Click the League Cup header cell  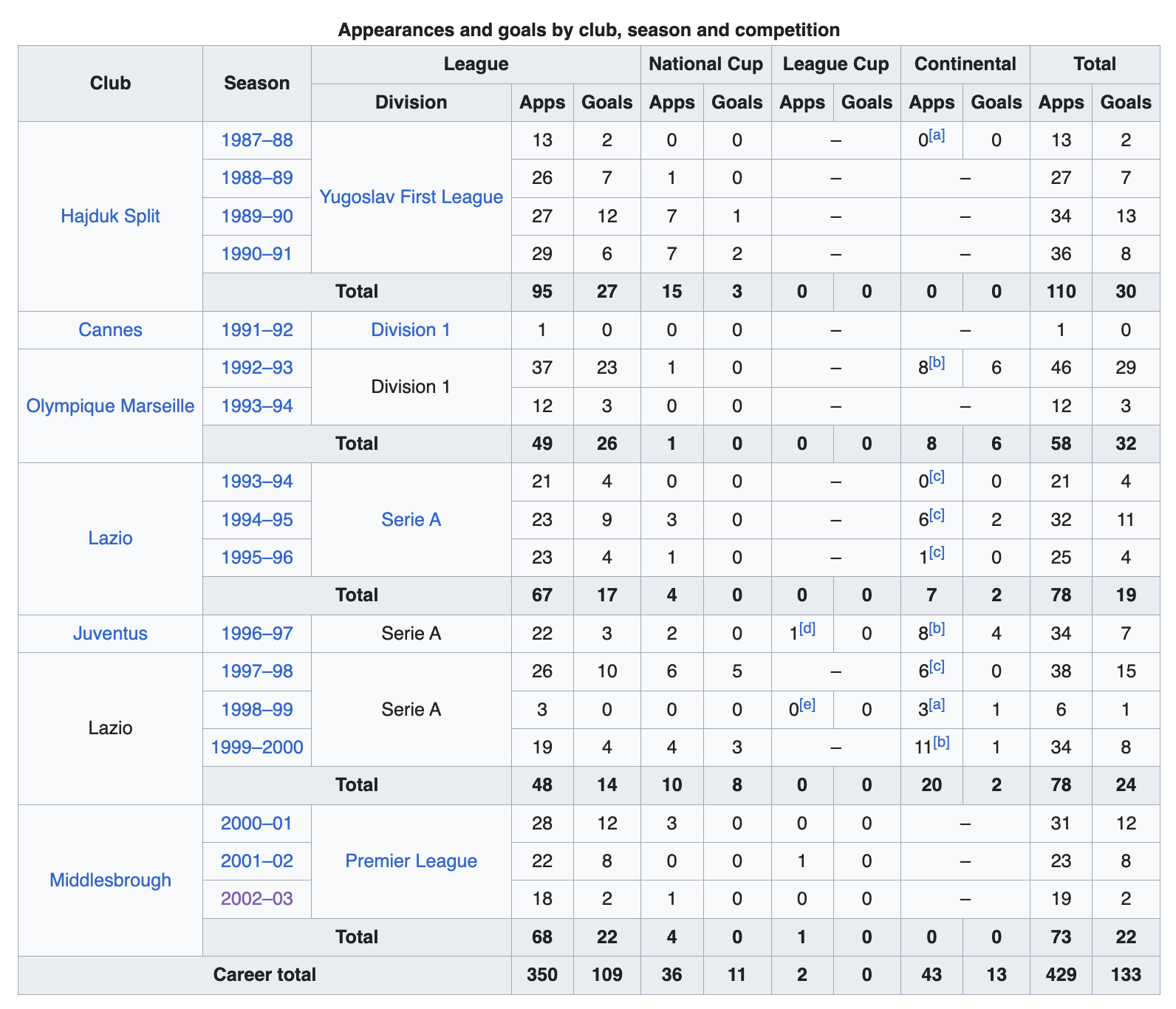tap(835, 64)
